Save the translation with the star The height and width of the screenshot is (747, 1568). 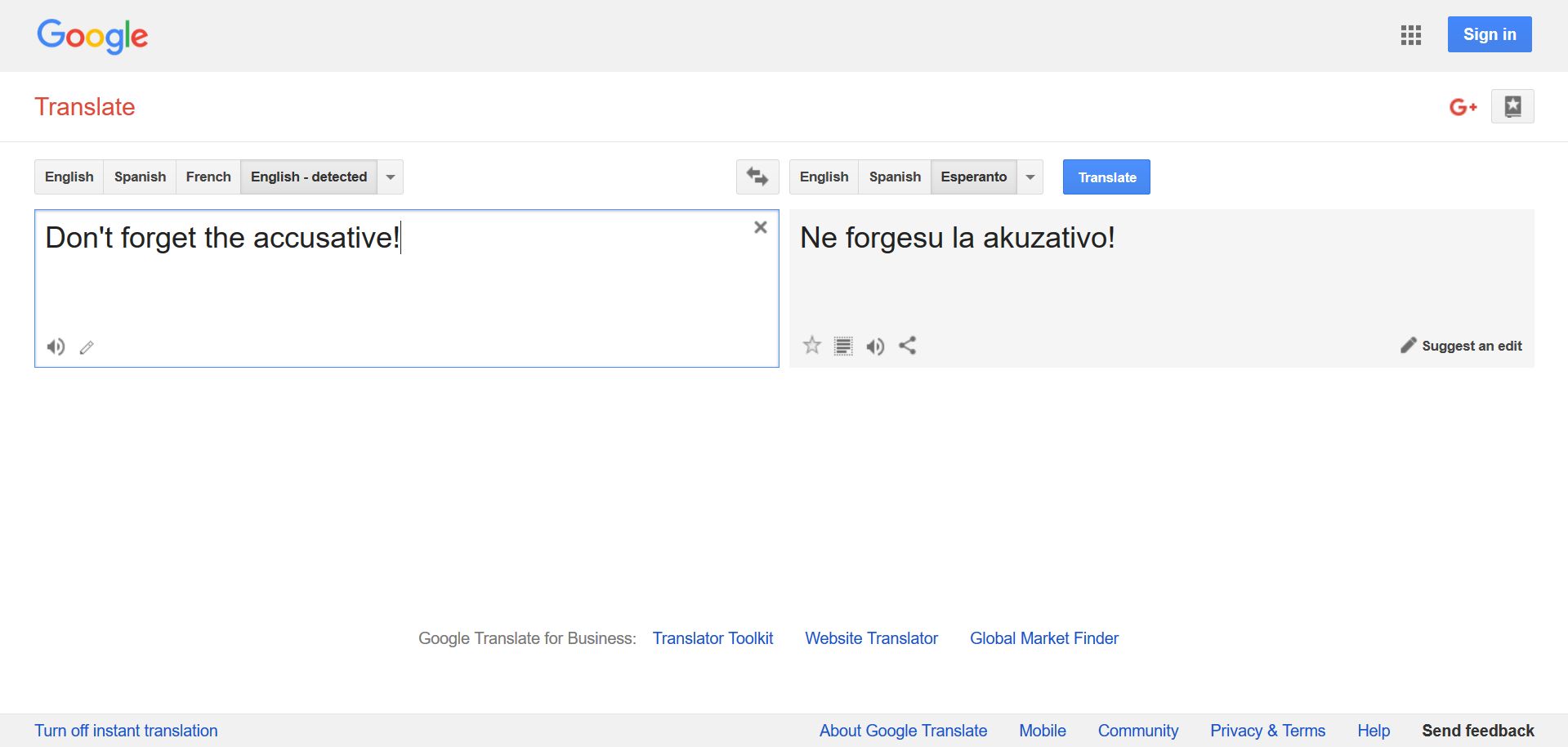tap(811, 345)
